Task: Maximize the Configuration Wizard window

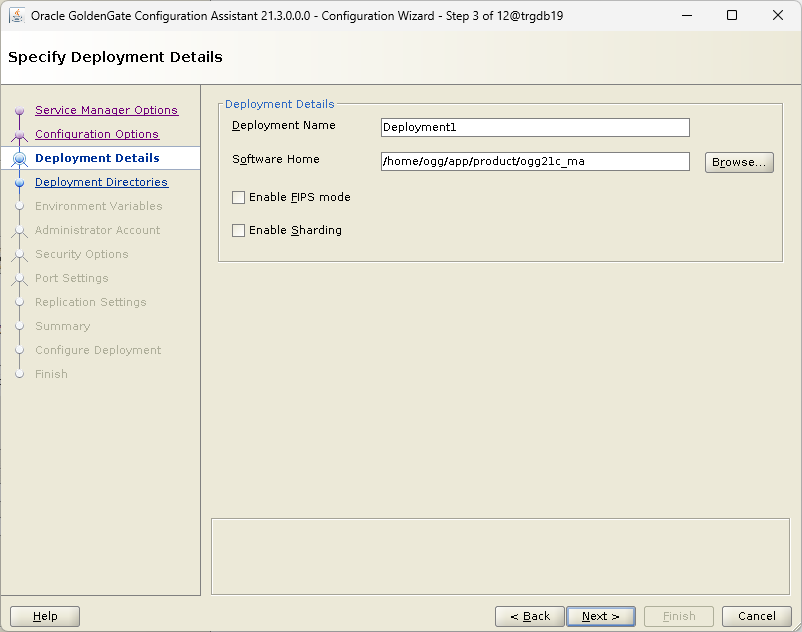Action: tap(732, 15)
